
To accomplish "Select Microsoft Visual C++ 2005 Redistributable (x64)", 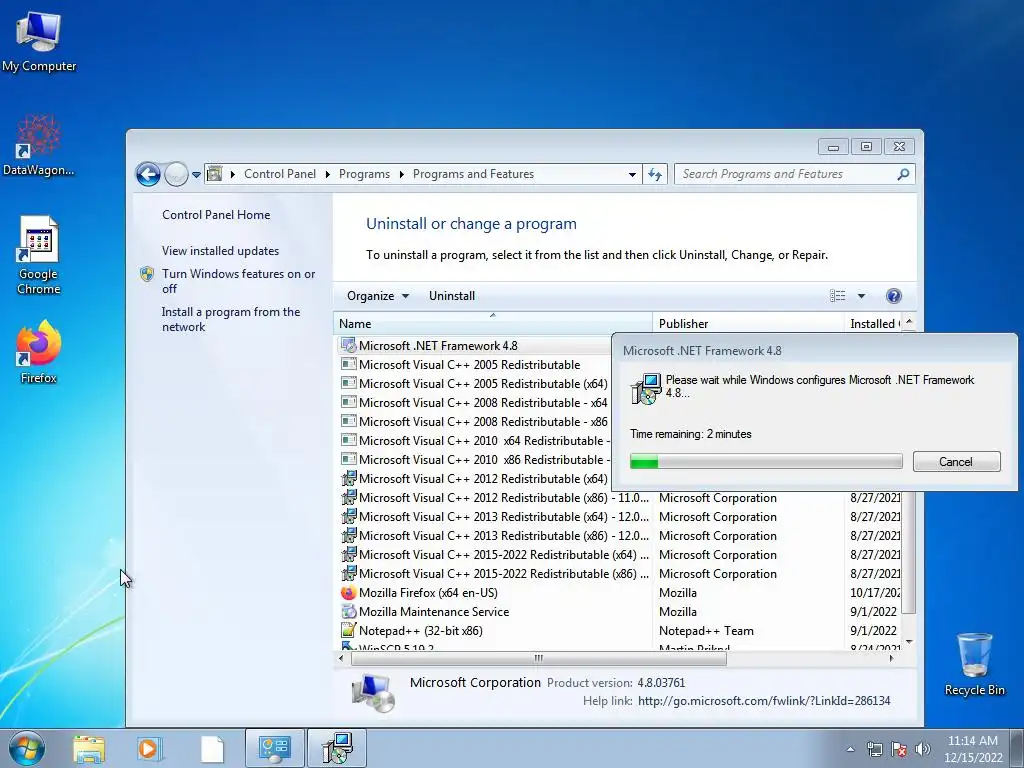I will click(x=474, y=383).
